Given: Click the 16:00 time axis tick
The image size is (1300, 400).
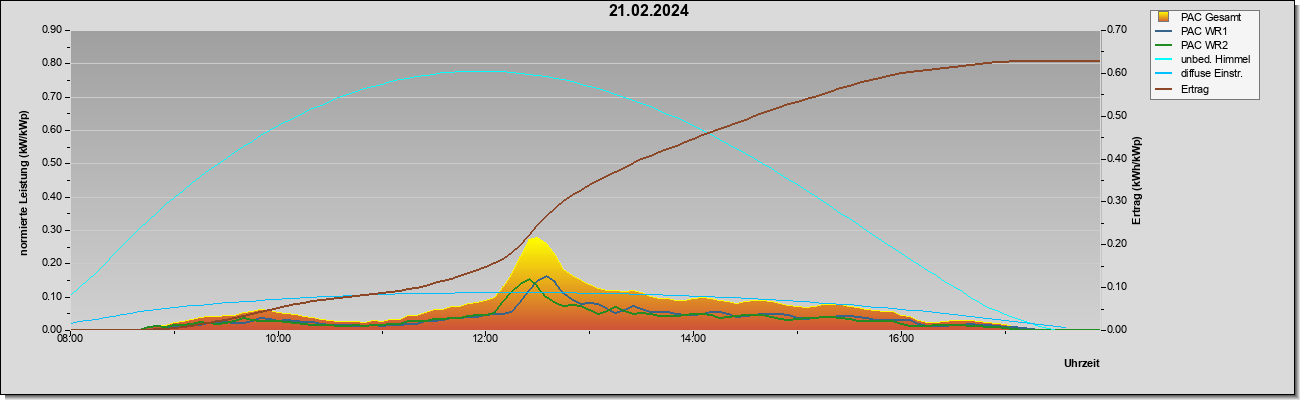Looking at the screenshot, I should [900, 339].
